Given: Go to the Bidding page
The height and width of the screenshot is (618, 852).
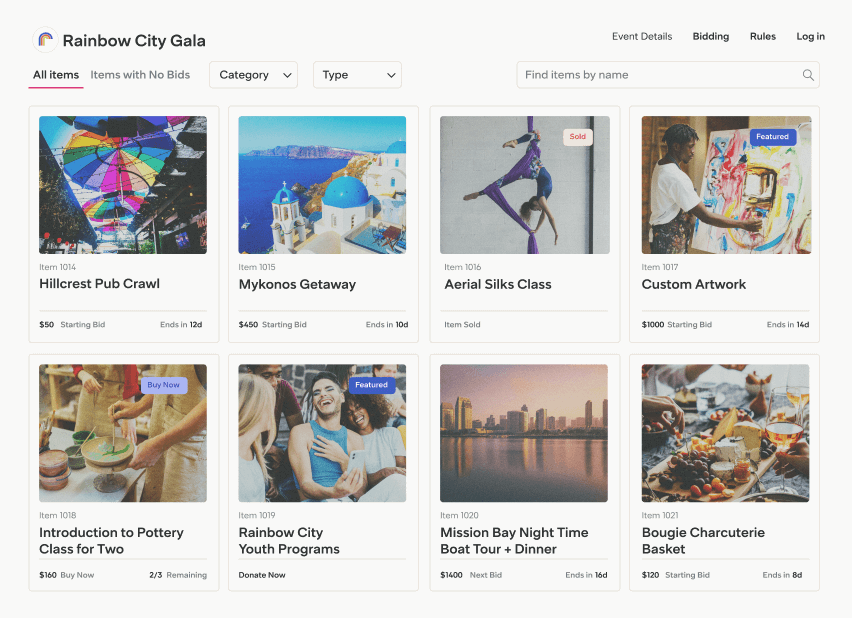Looking at the screenshot, I should coord(711,36).
